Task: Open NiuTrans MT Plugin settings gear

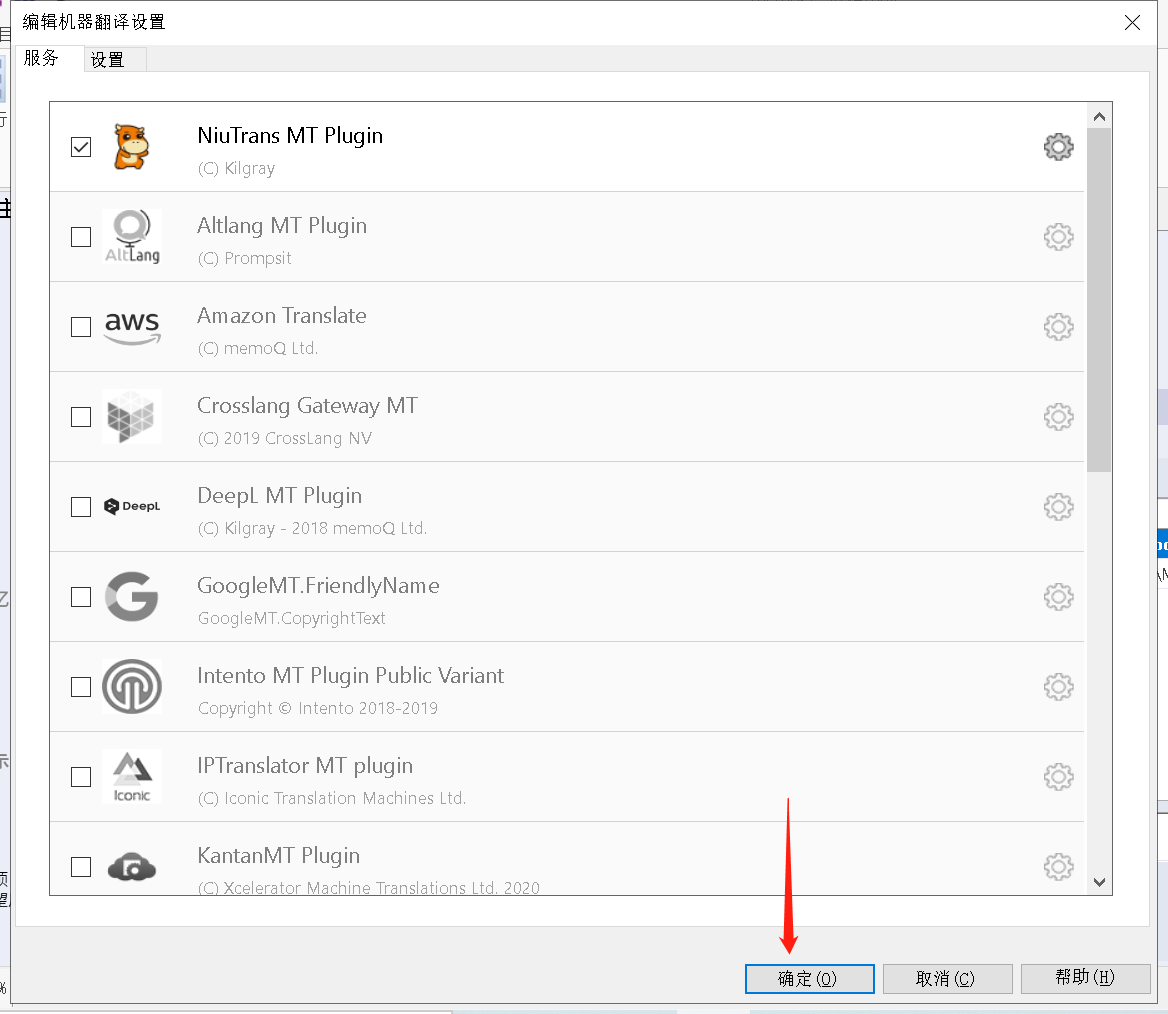Action: [x=1058, y=147]
